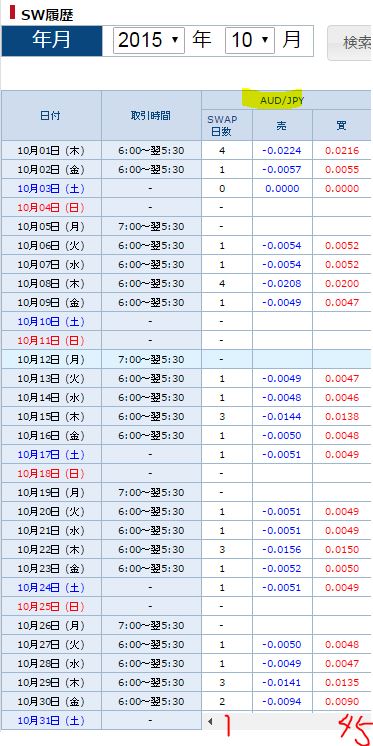Open the month dropdown showing 10

pos(250,40)
